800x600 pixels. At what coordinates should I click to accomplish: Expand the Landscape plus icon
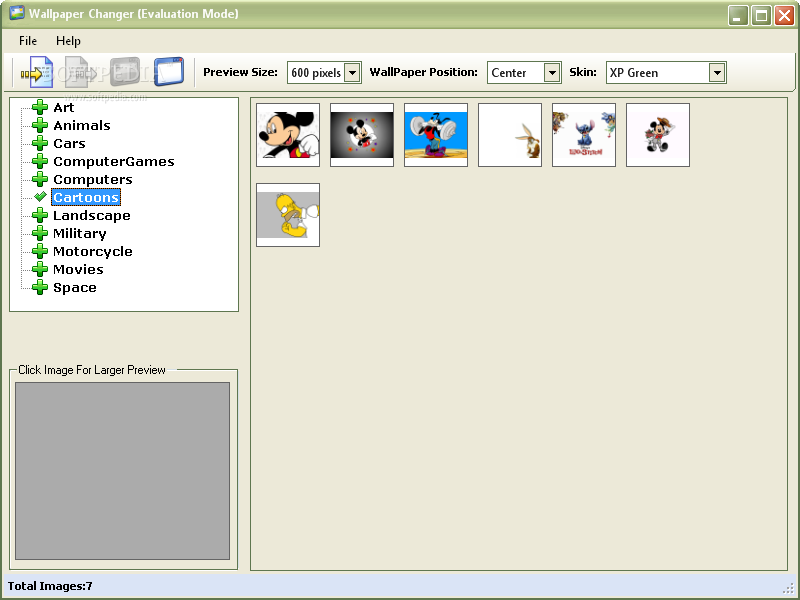pyautogui.click(x=40, y=215)
